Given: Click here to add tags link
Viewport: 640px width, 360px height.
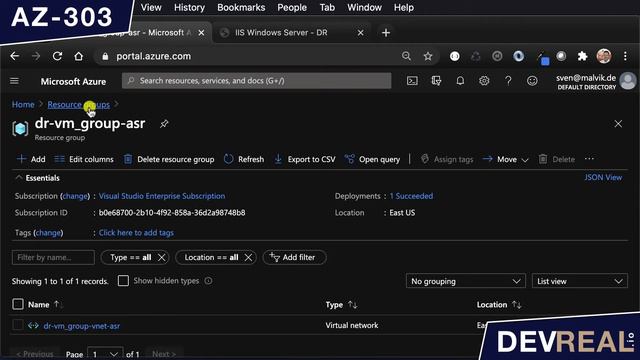Looking at the screenshot, I should click(136, 233).
